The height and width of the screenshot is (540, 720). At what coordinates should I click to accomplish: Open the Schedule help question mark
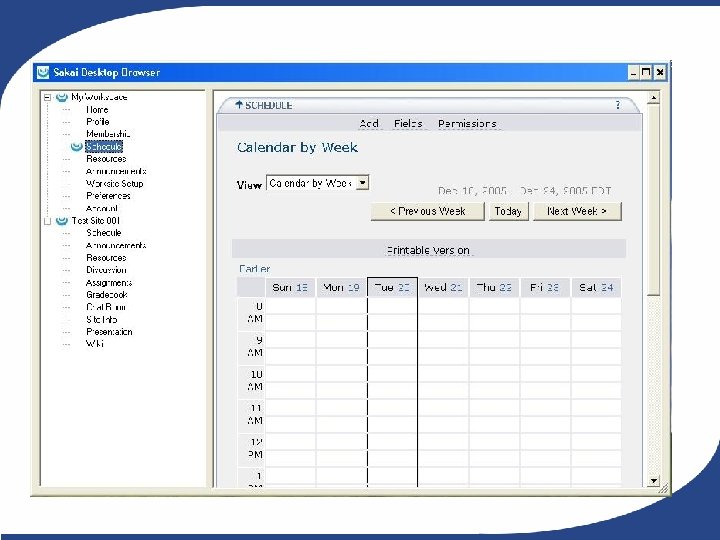tap(618, 105)
